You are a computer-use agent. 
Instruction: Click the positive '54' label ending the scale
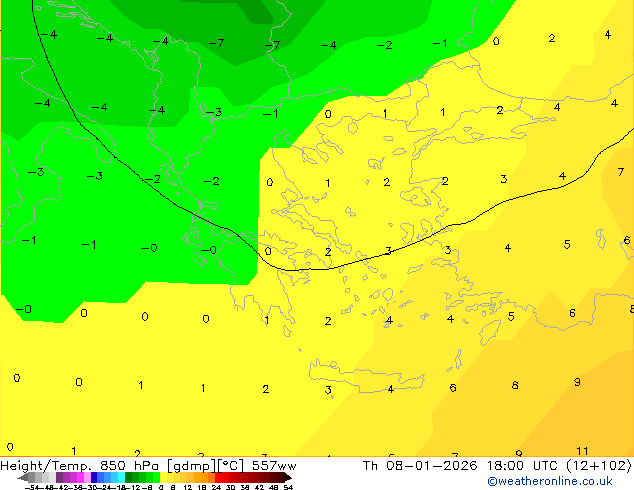coord(288,487)
